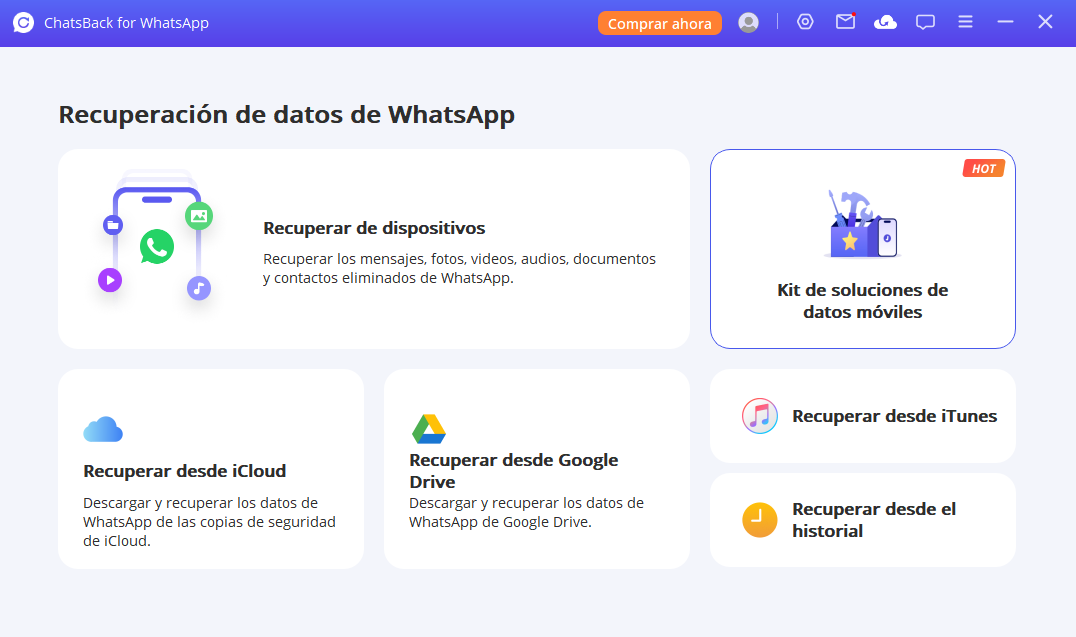Open the feedback chat bubble icon
Screen dimensions: 1076x637
925,23
